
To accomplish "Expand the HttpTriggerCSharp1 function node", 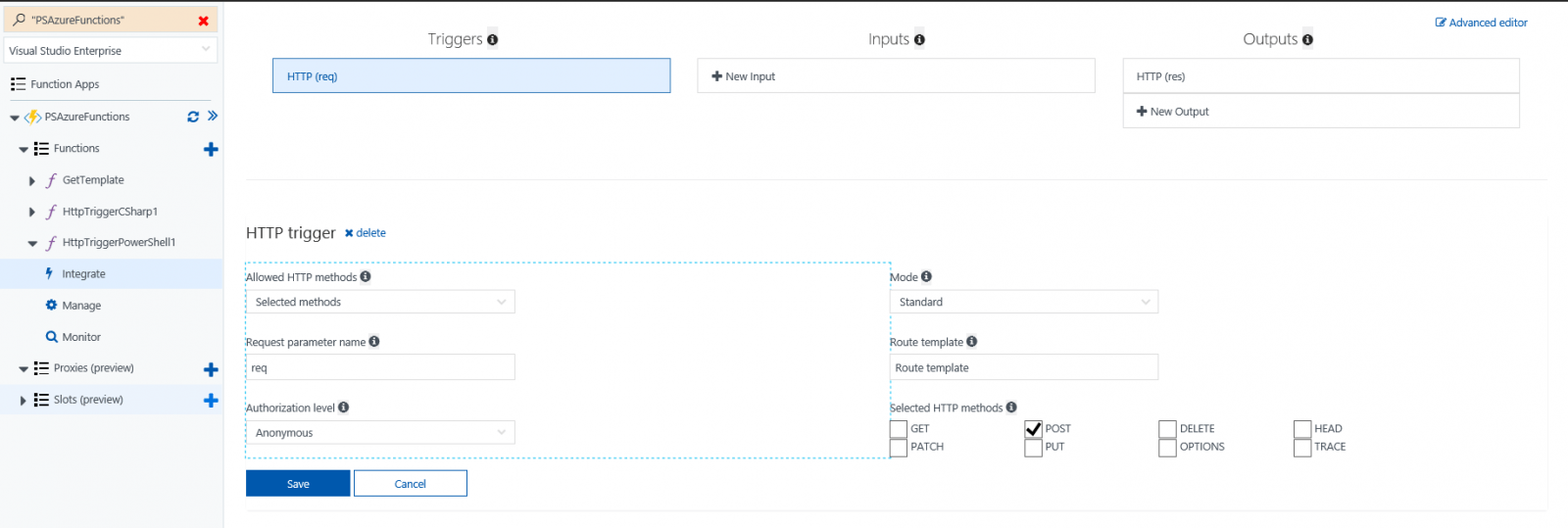I will tap(32, 213).
